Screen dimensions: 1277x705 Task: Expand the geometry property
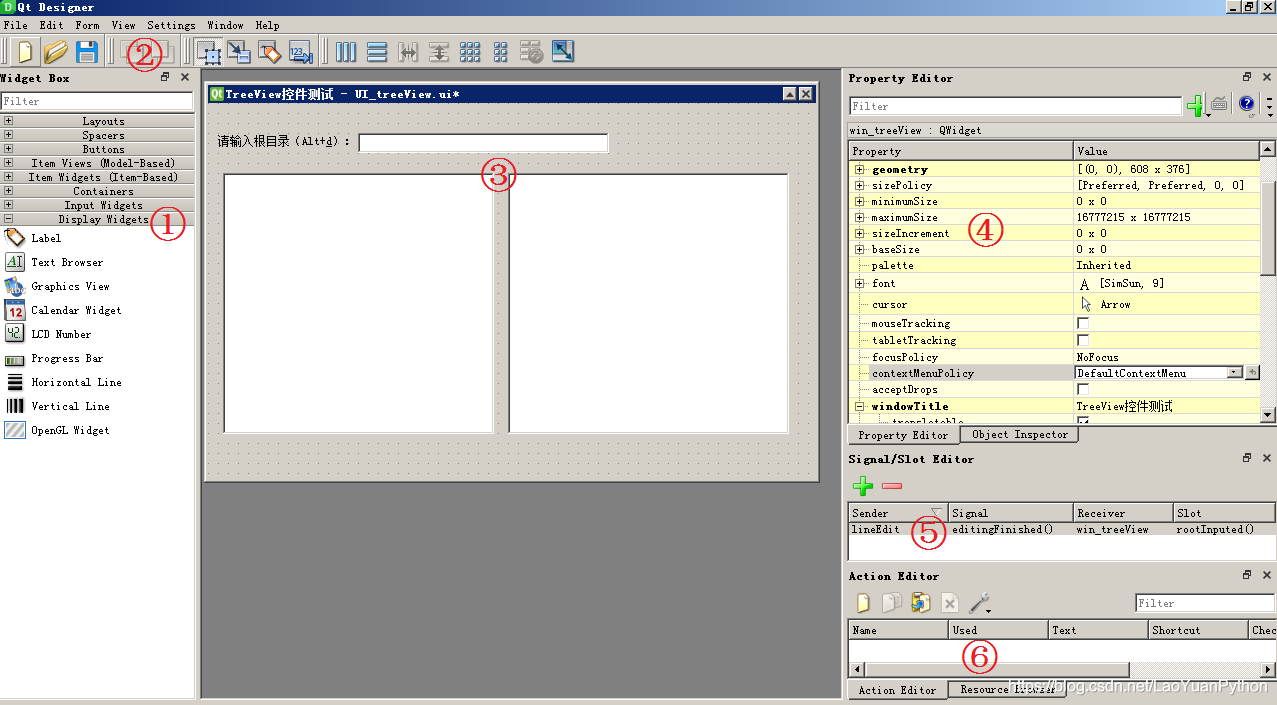[x=860, y=169]
